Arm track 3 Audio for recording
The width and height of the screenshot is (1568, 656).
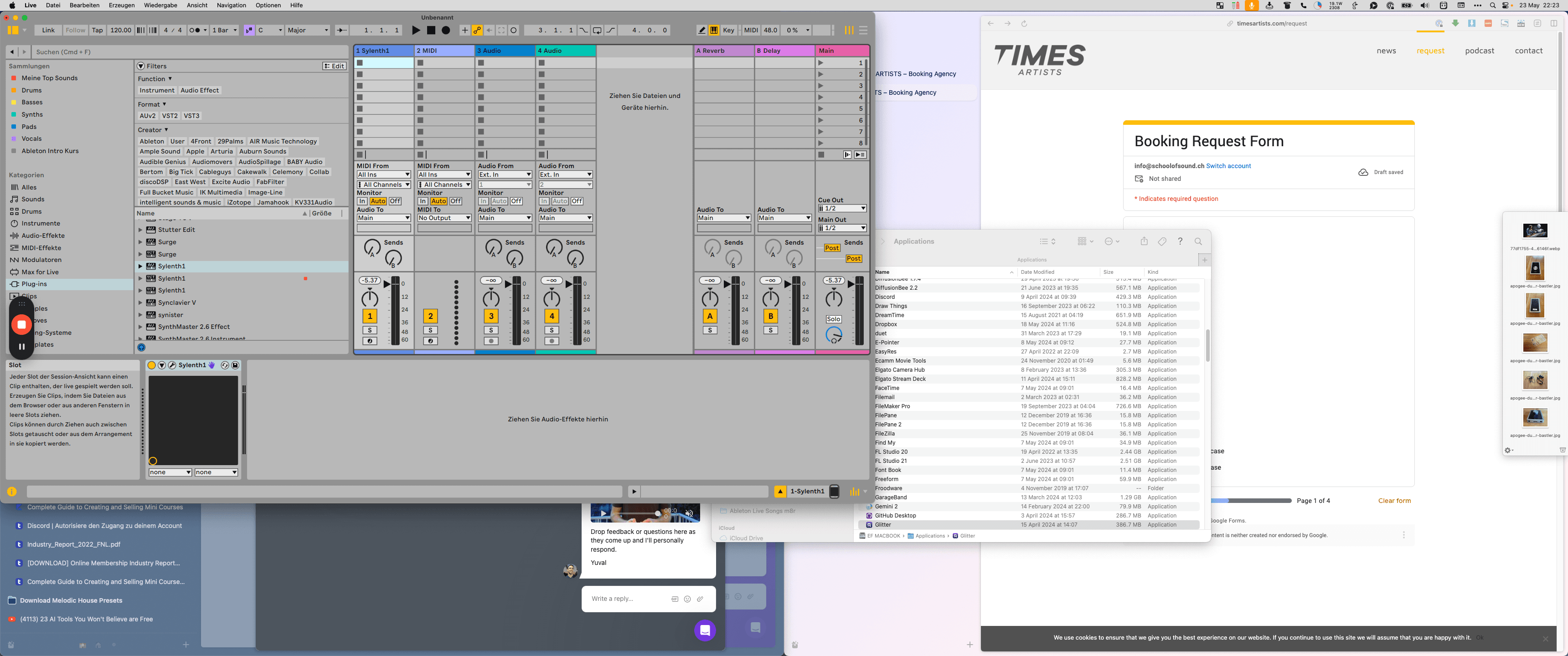click(x=491, y=341)
